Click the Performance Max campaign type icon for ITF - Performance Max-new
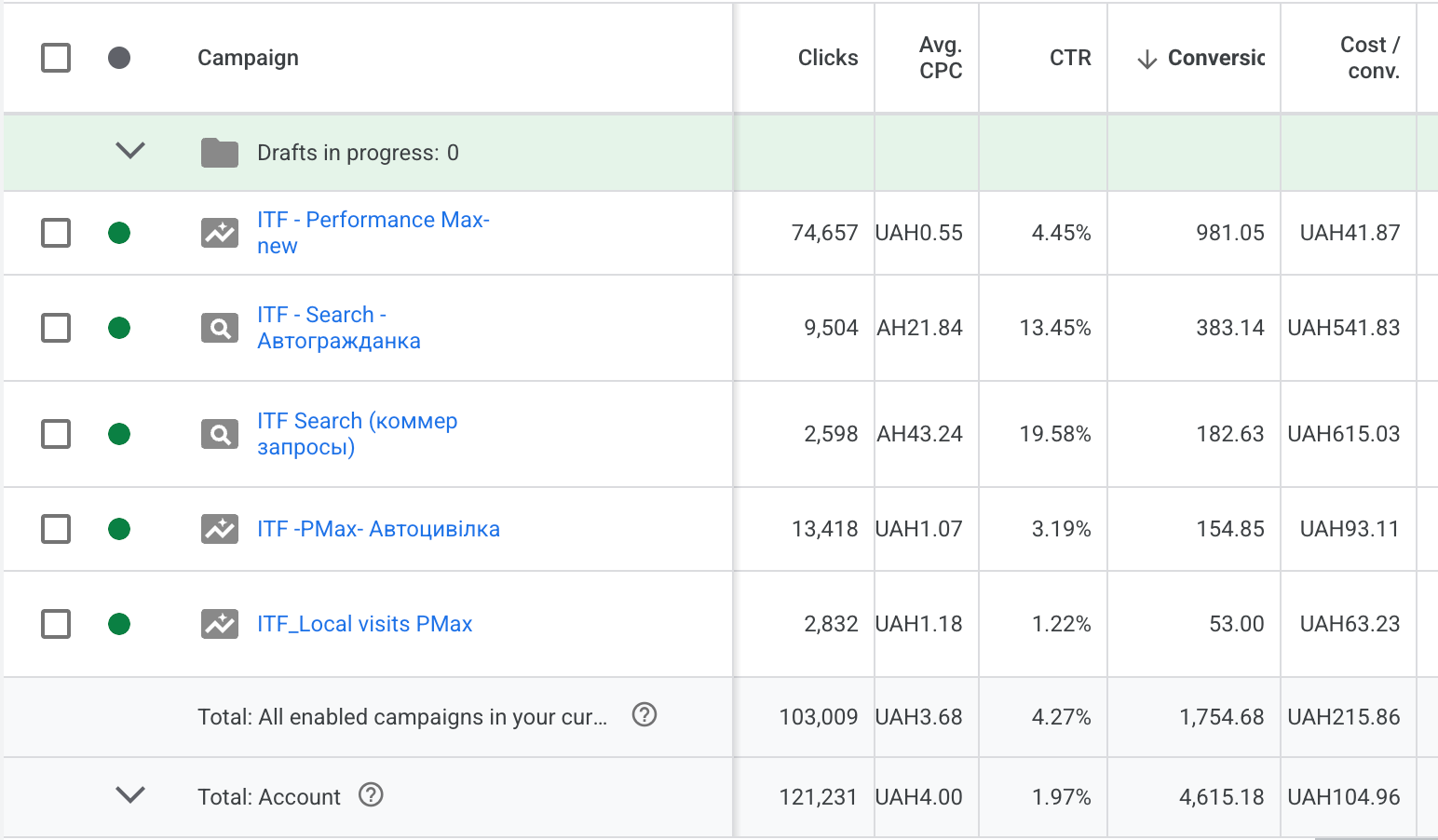 click(220, 233)
